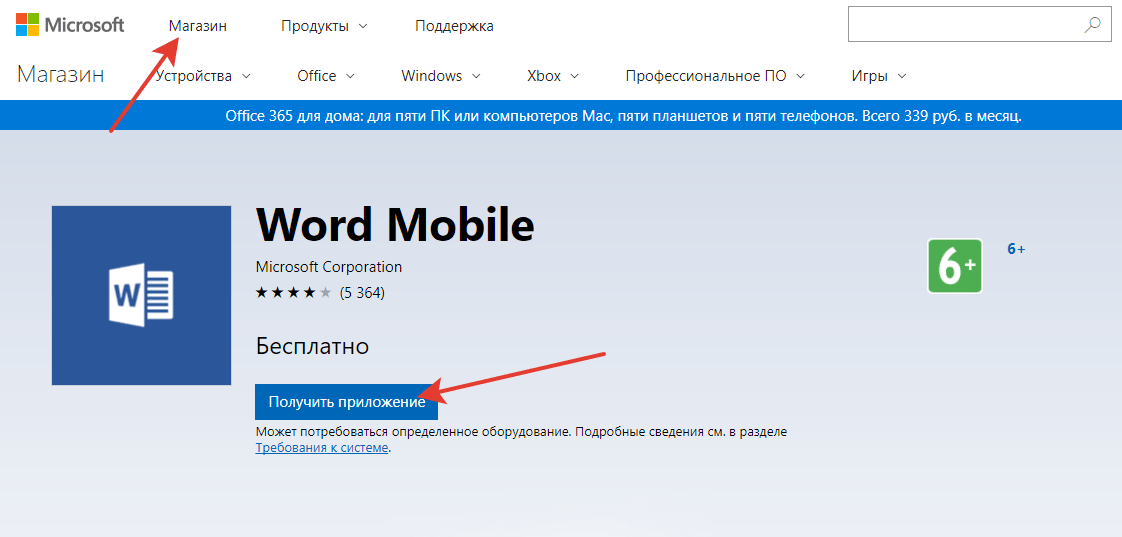Expand the Продукты dropdown menu

tap(324, 26)
